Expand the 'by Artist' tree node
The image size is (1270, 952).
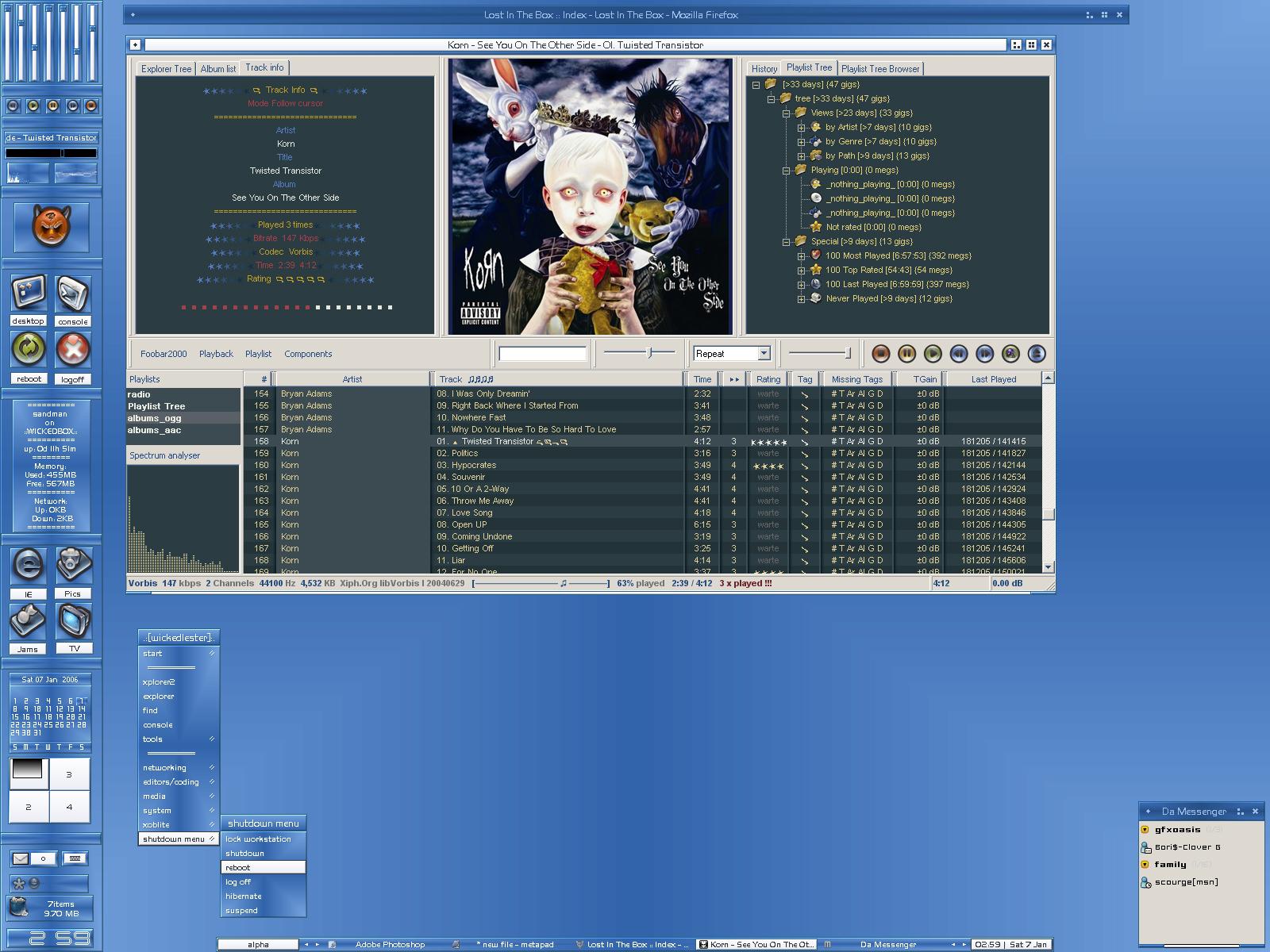coord(801,128)
